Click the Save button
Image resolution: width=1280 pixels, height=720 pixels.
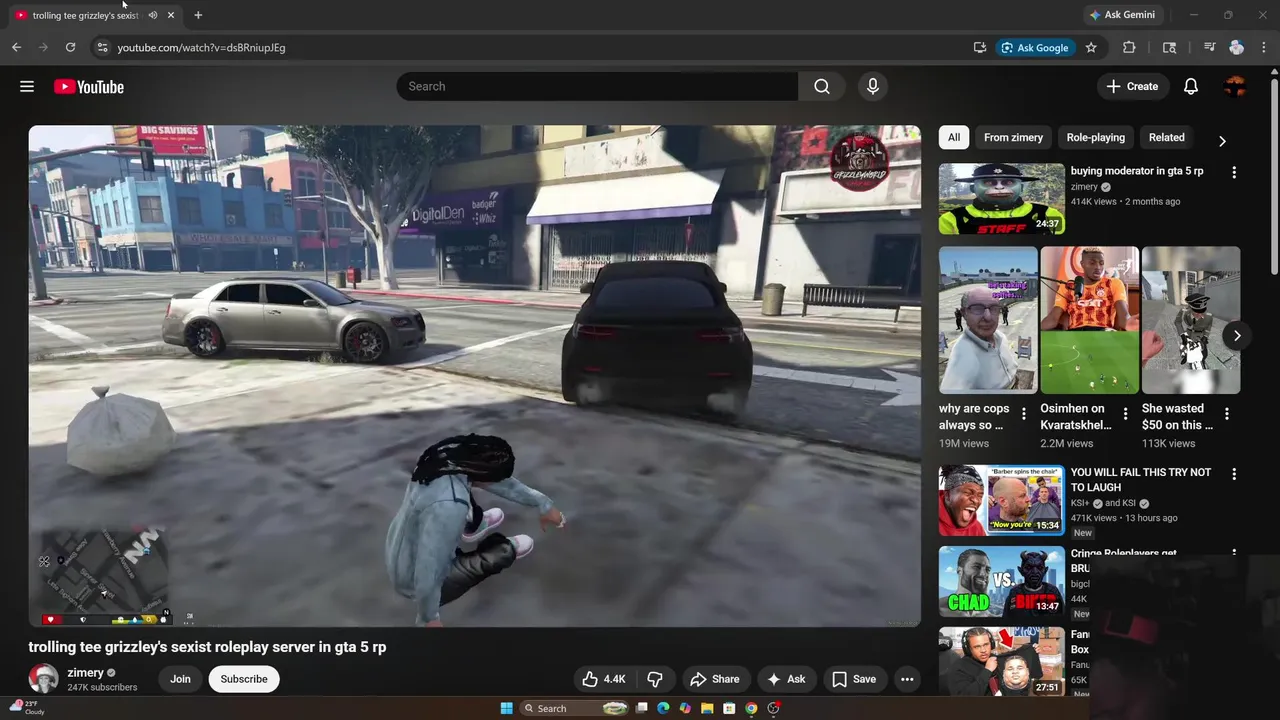(x=854, y=679)
